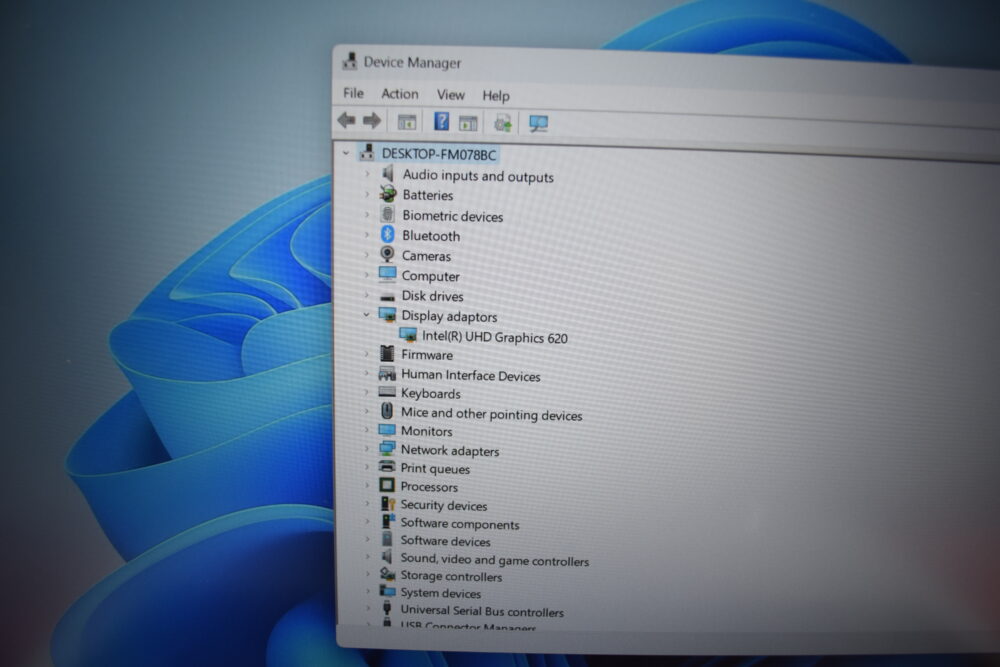Expand the Keyboards node arrow
The height and width of the screenshot is (667, 1000).
tap(367, 392)
